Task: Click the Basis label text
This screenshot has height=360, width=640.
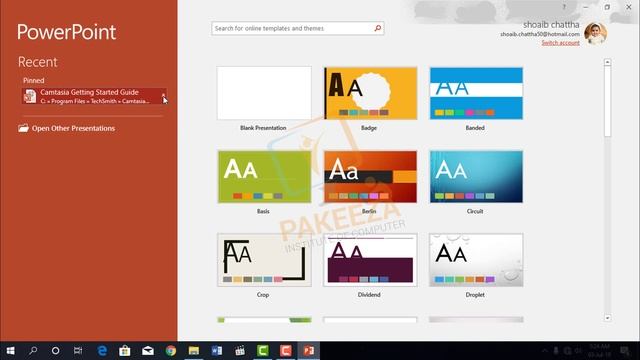Action: (x=263, y=211)
